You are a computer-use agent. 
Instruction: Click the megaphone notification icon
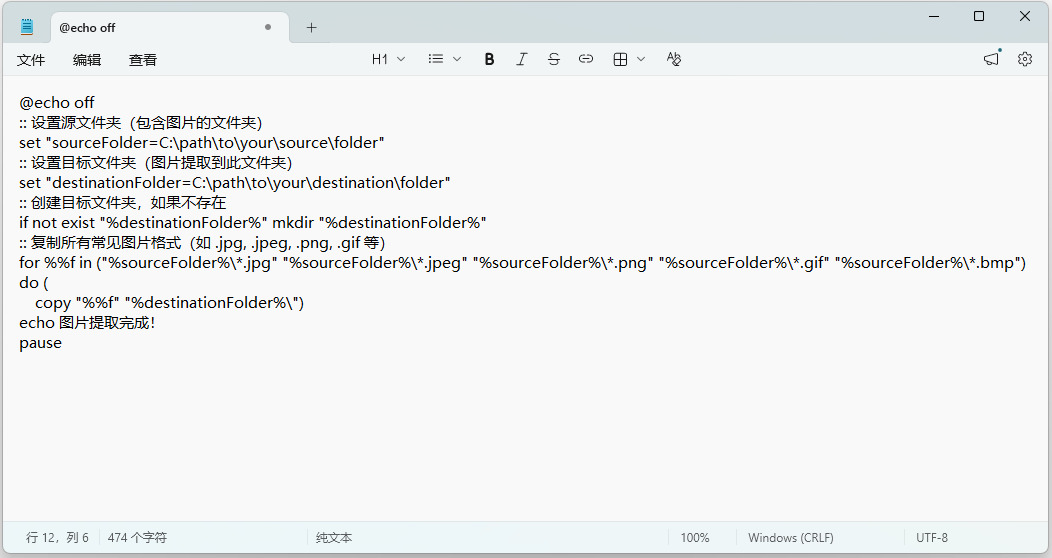[x=991, y=60]
